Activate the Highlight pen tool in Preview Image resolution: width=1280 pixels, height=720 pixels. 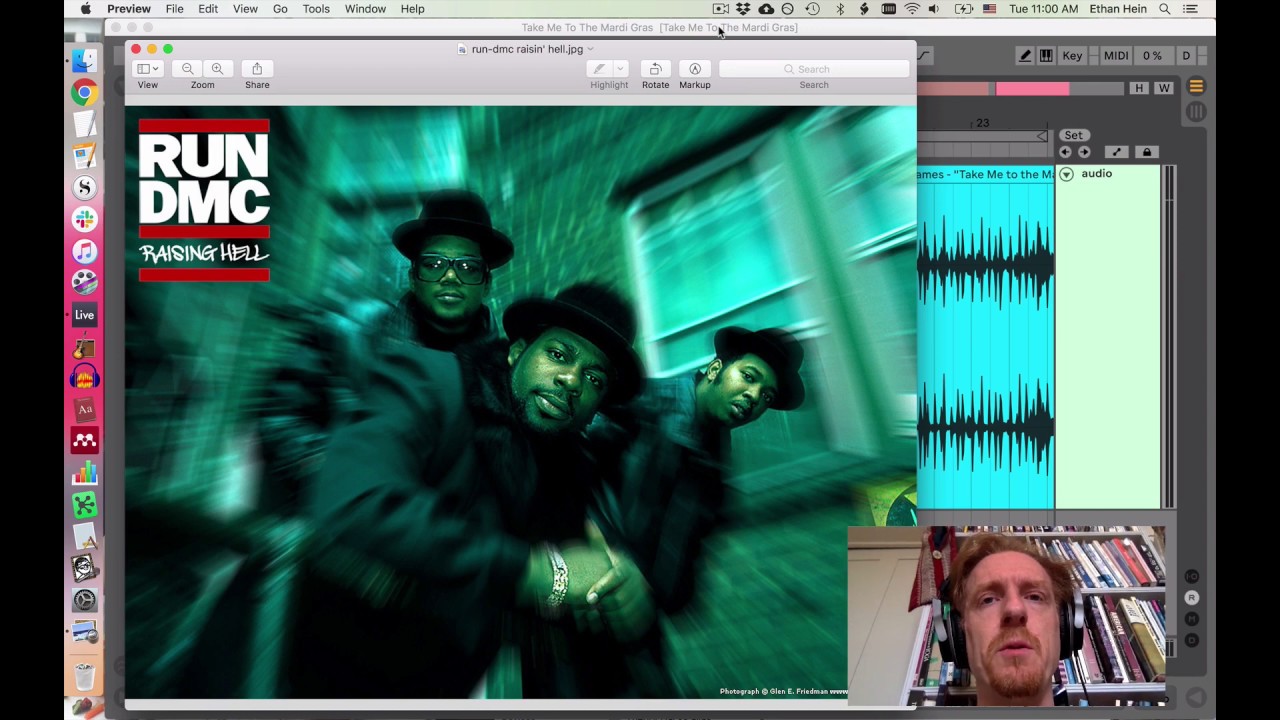[599, 68]
